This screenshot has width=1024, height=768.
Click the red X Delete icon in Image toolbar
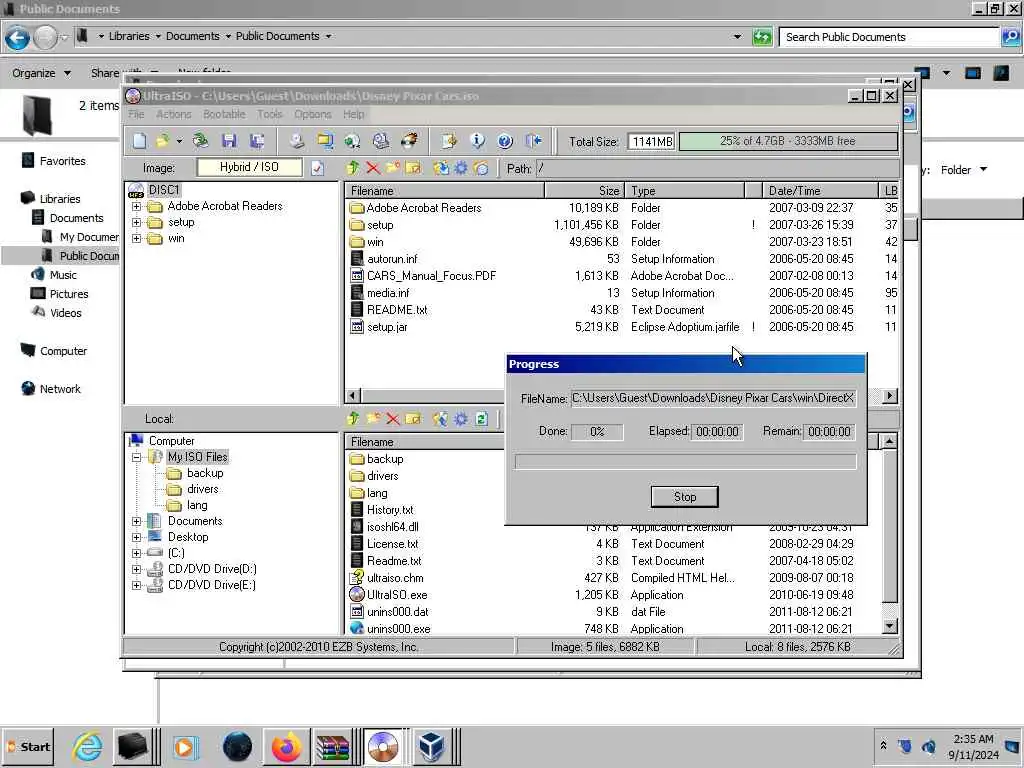373,168
